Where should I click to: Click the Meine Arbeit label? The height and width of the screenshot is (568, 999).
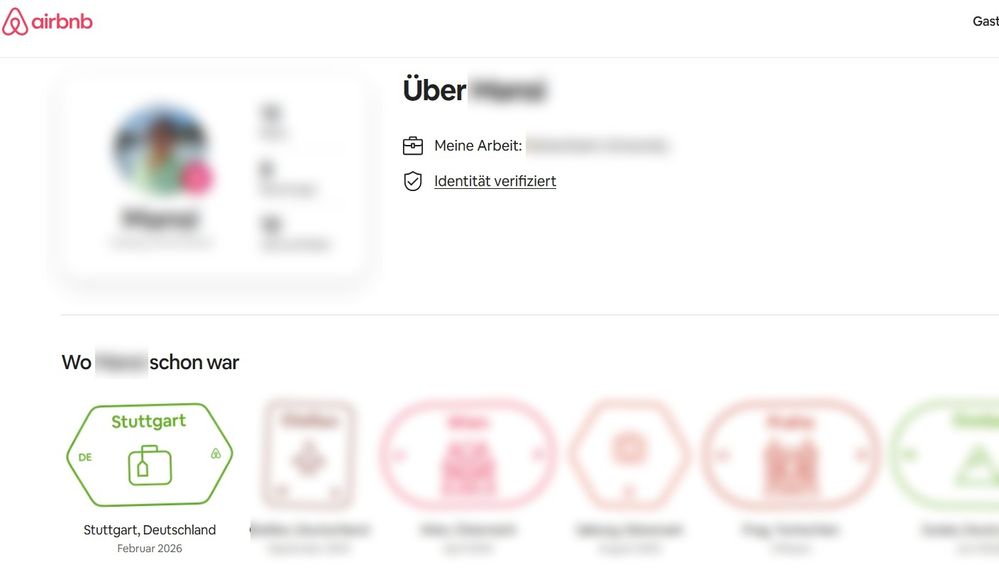(x=478, y=146)
